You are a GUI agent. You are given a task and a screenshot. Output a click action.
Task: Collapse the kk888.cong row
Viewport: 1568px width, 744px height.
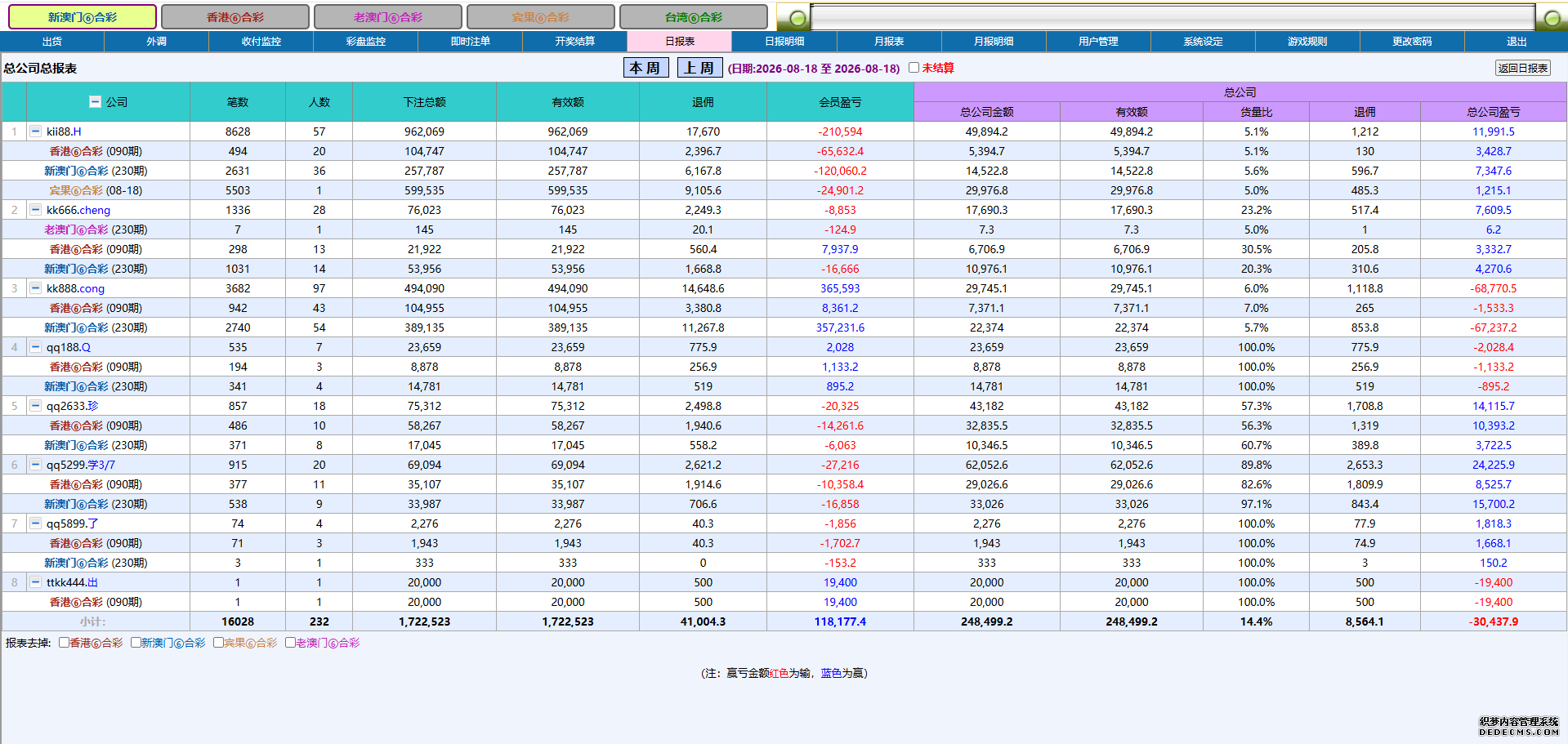coord(35,287)
